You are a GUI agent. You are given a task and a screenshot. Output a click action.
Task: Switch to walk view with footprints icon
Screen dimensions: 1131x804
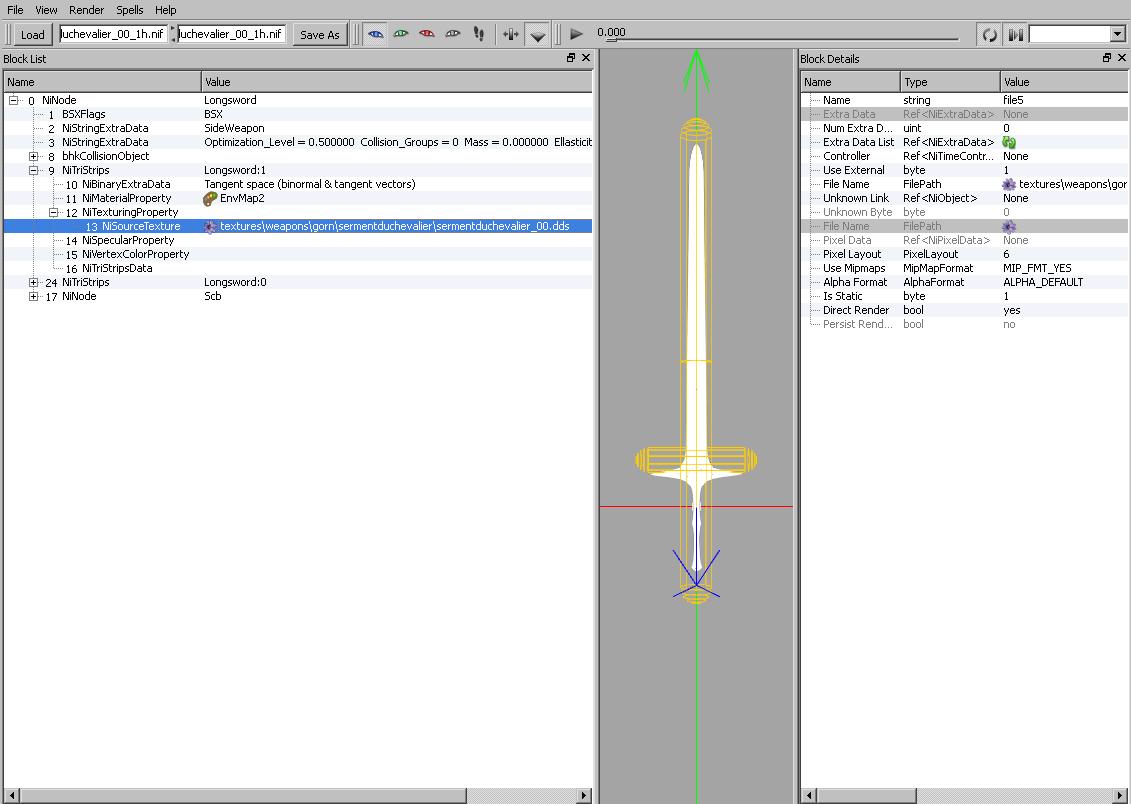click(479, 34)
